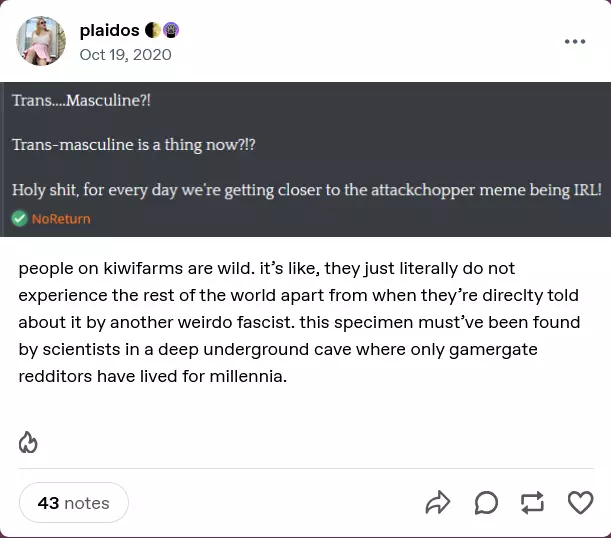Click the purple badge beside the username
611x538 pixels.
(x=170, y=31)
